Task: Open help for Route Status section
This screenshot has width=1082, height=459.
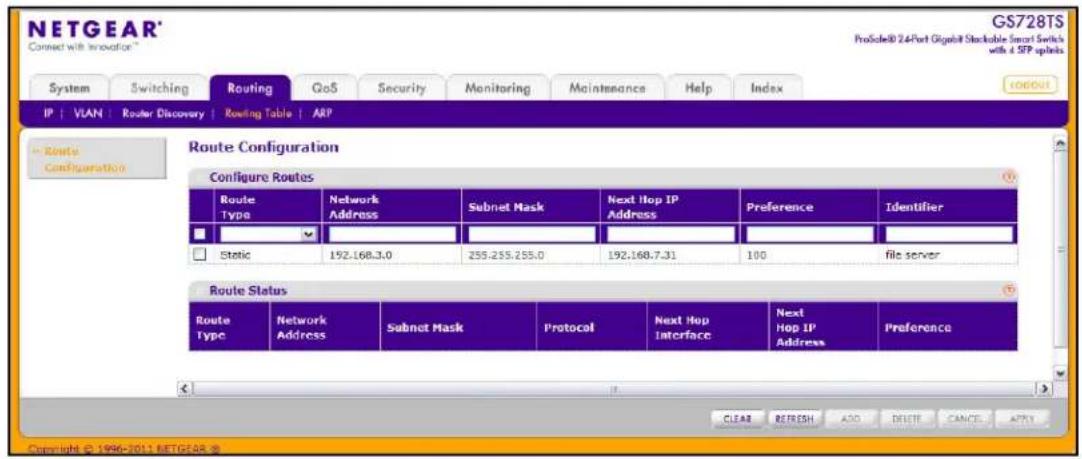Action: pos(1010,291)
